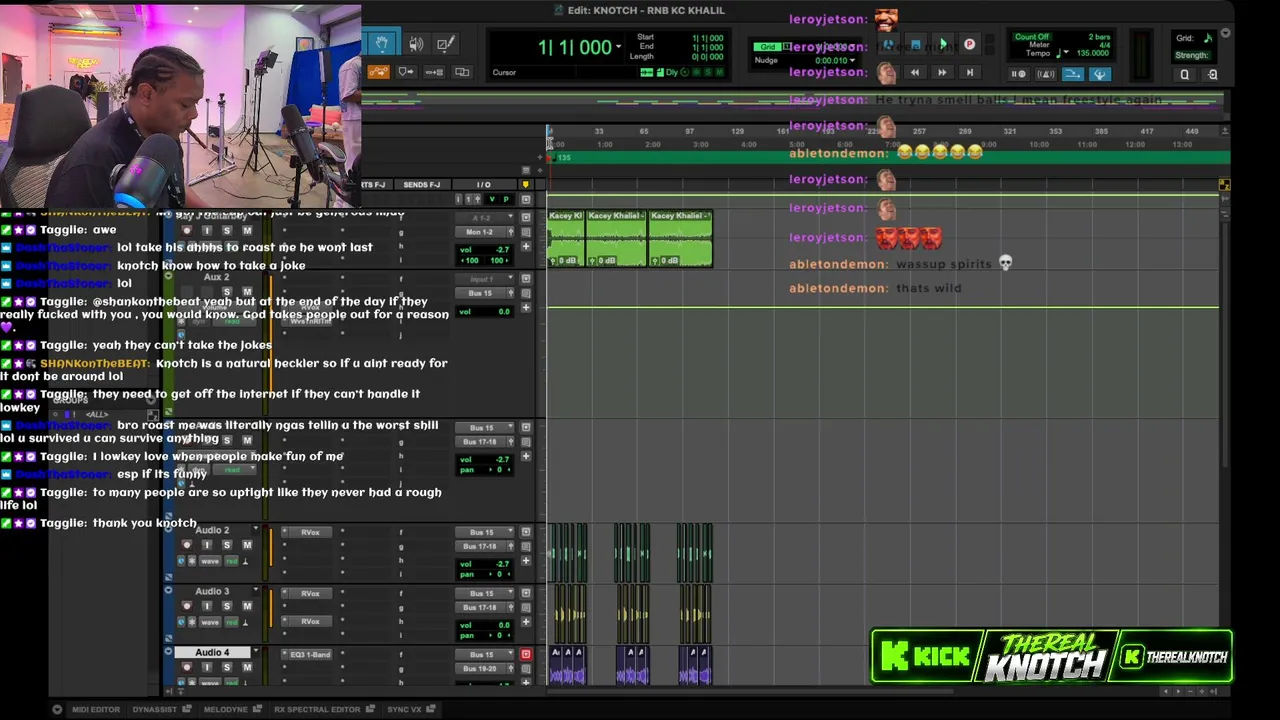Image resolution: width=1280 pixels, height=720 pixels.
Task: Open the RX SPECTRAL EDITOR tab
Action: click(317, 709)
